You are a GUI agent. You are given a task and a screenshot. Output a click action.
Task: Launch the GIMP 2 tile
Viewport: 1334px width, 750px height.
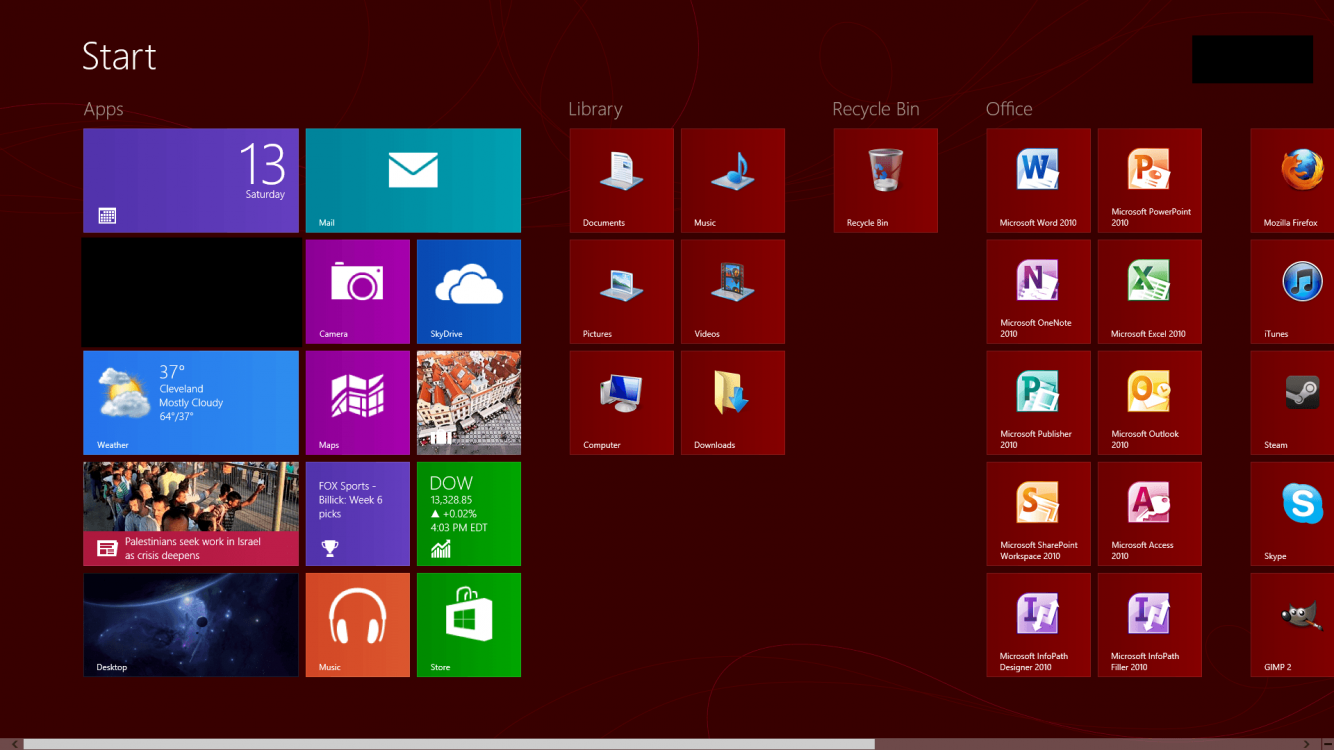tap(1292, 625)
